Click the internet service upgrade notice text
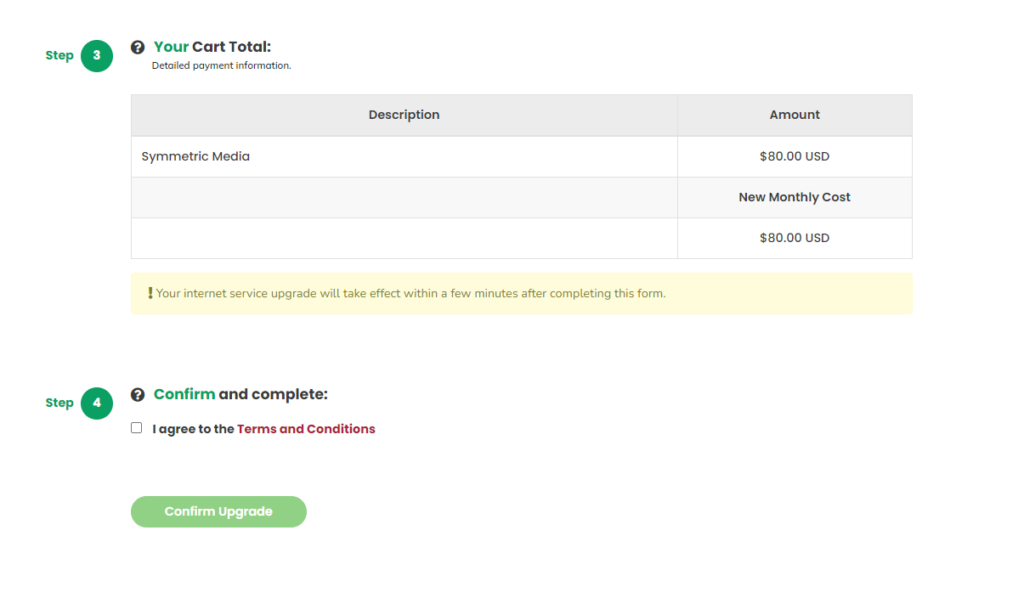The height and width of the screenshot is (598, 1024). tap(411, 293)
